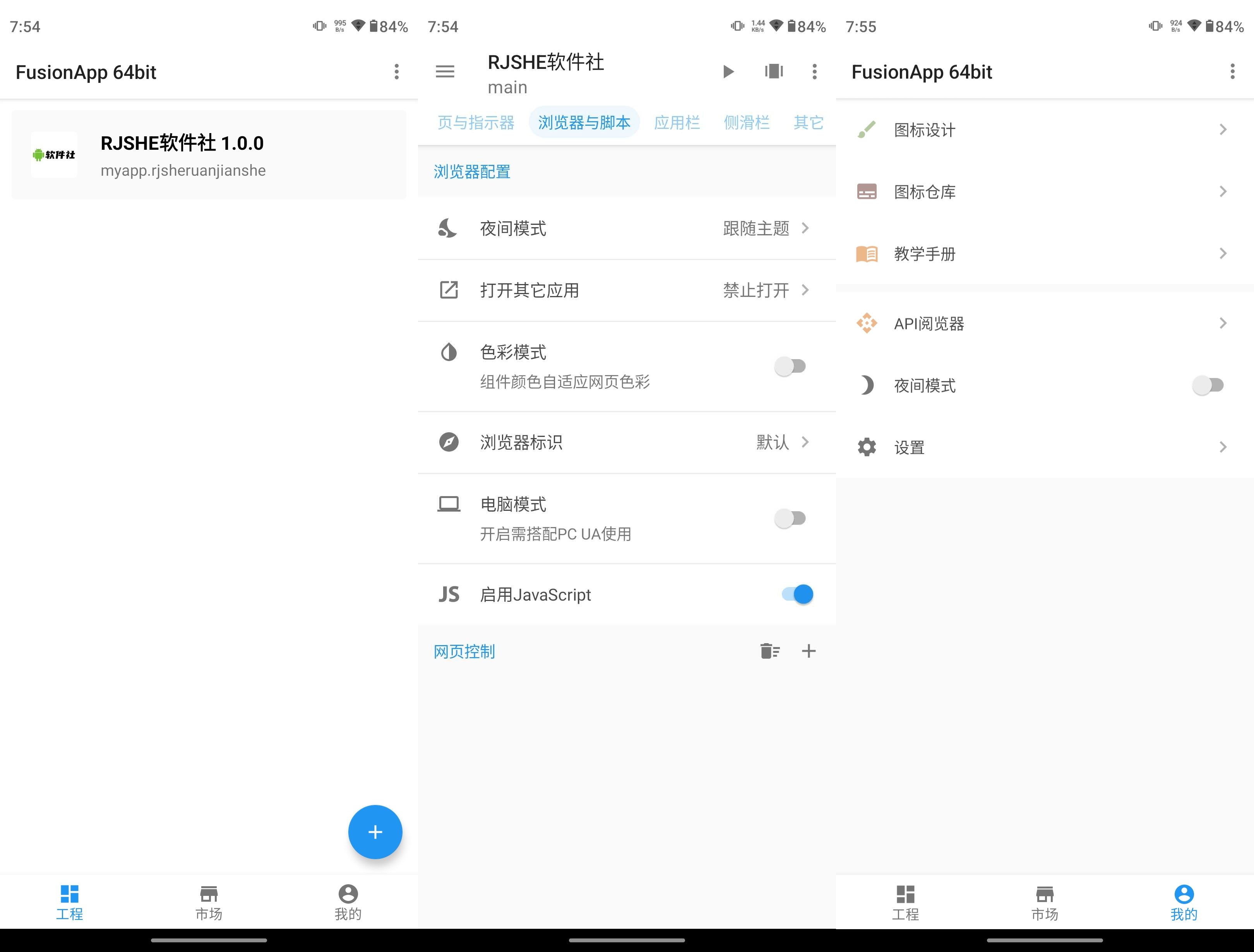Tap 浏览器配置 section header
Screen dimensions: 1254x952
(472, 171)
